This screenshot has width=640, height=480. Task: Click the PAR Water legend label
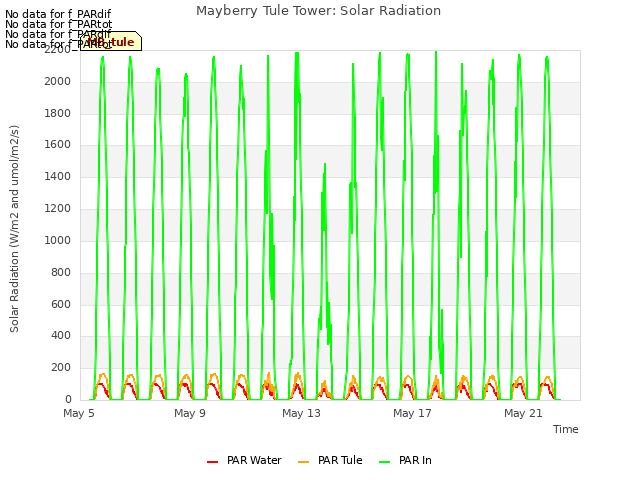(x=254, y=460)
